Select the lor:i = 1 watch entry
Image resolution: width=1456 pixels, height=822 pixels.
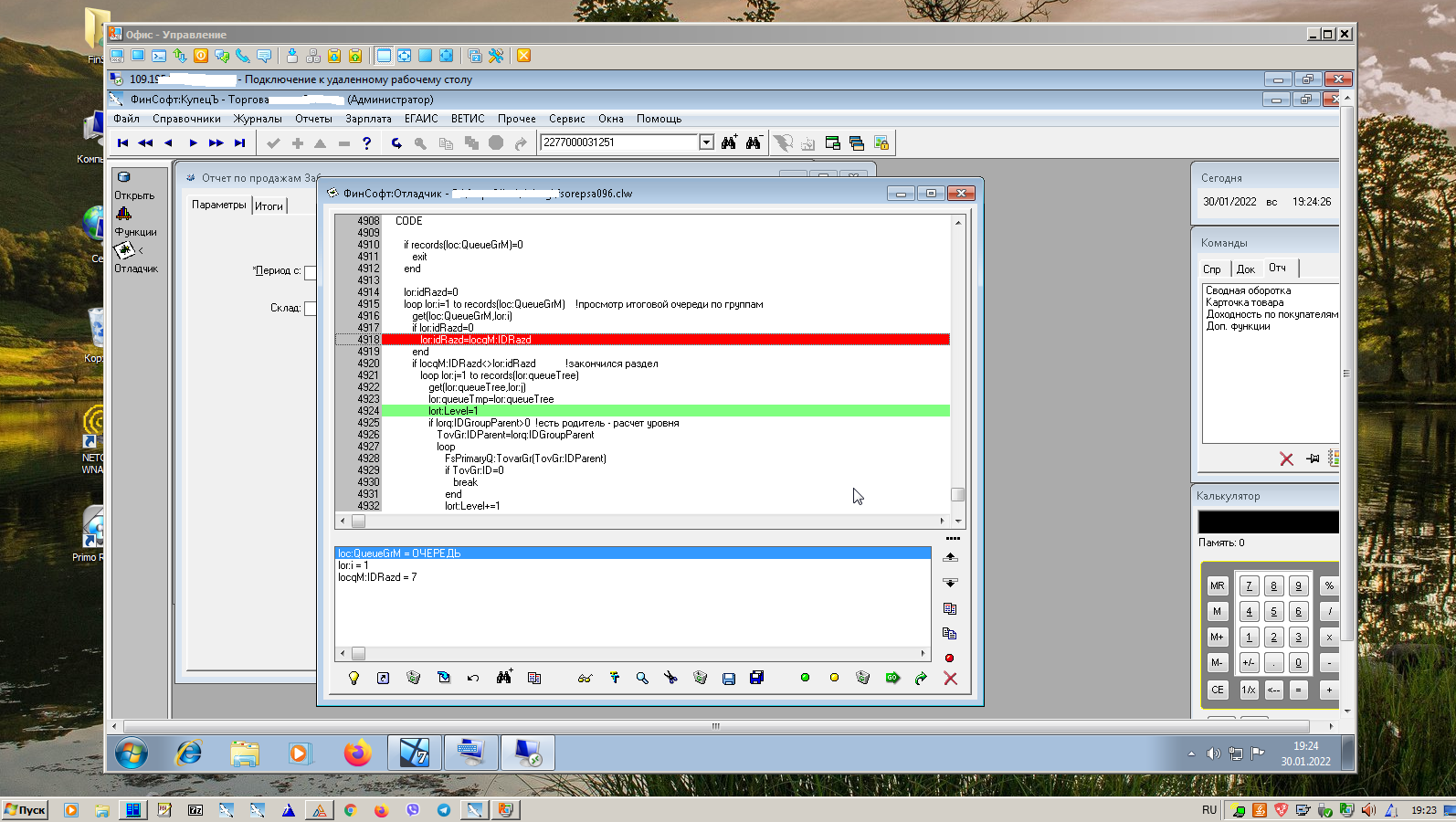pyautogui.click(x=353, y=565)
